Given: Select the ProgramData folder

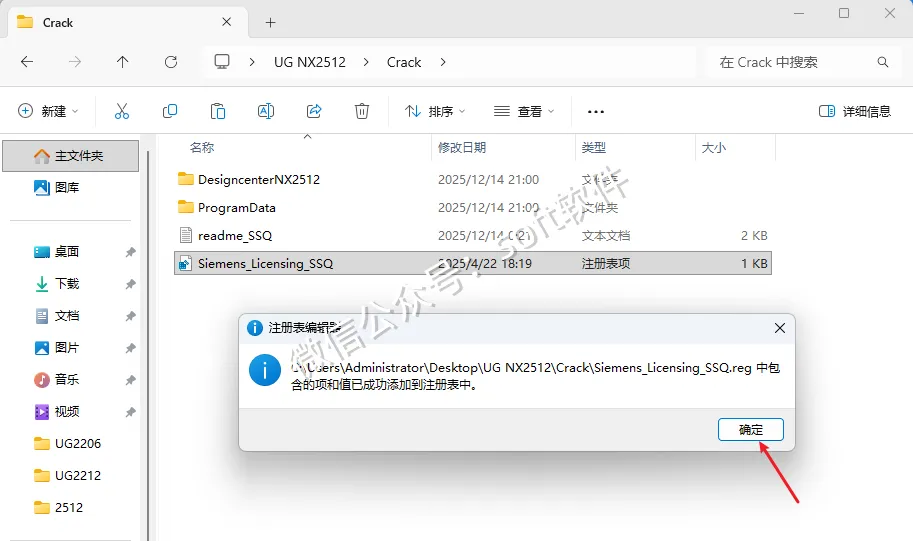Looking at the screenshot, I should pyautogui.click(x=473, y=207).
